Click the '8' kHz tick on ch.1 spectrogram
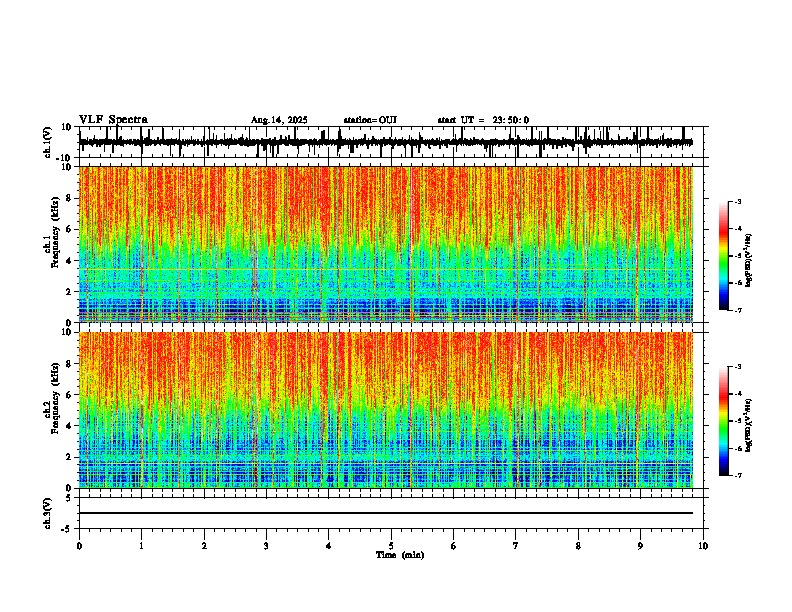This screenshot has width=792, height=612. click(70, 198)
